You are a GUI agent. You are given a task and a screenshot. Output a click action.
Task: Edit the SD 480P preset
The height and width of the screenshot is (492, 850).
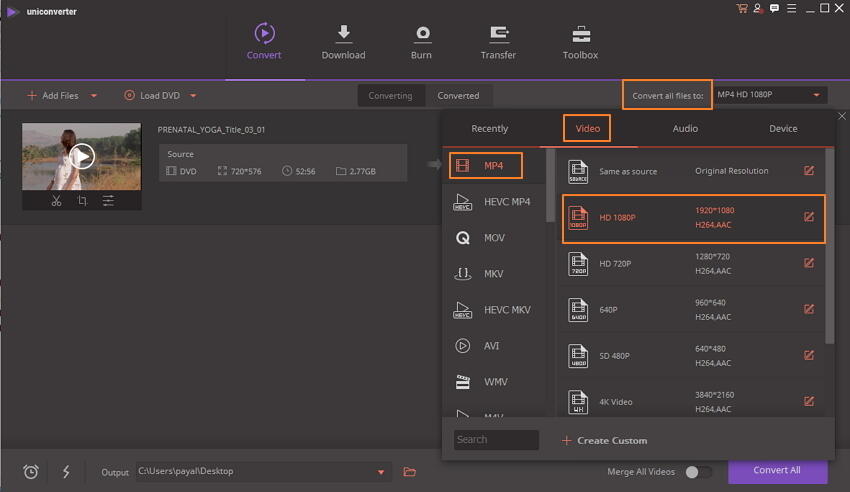[x=809, y=355]
